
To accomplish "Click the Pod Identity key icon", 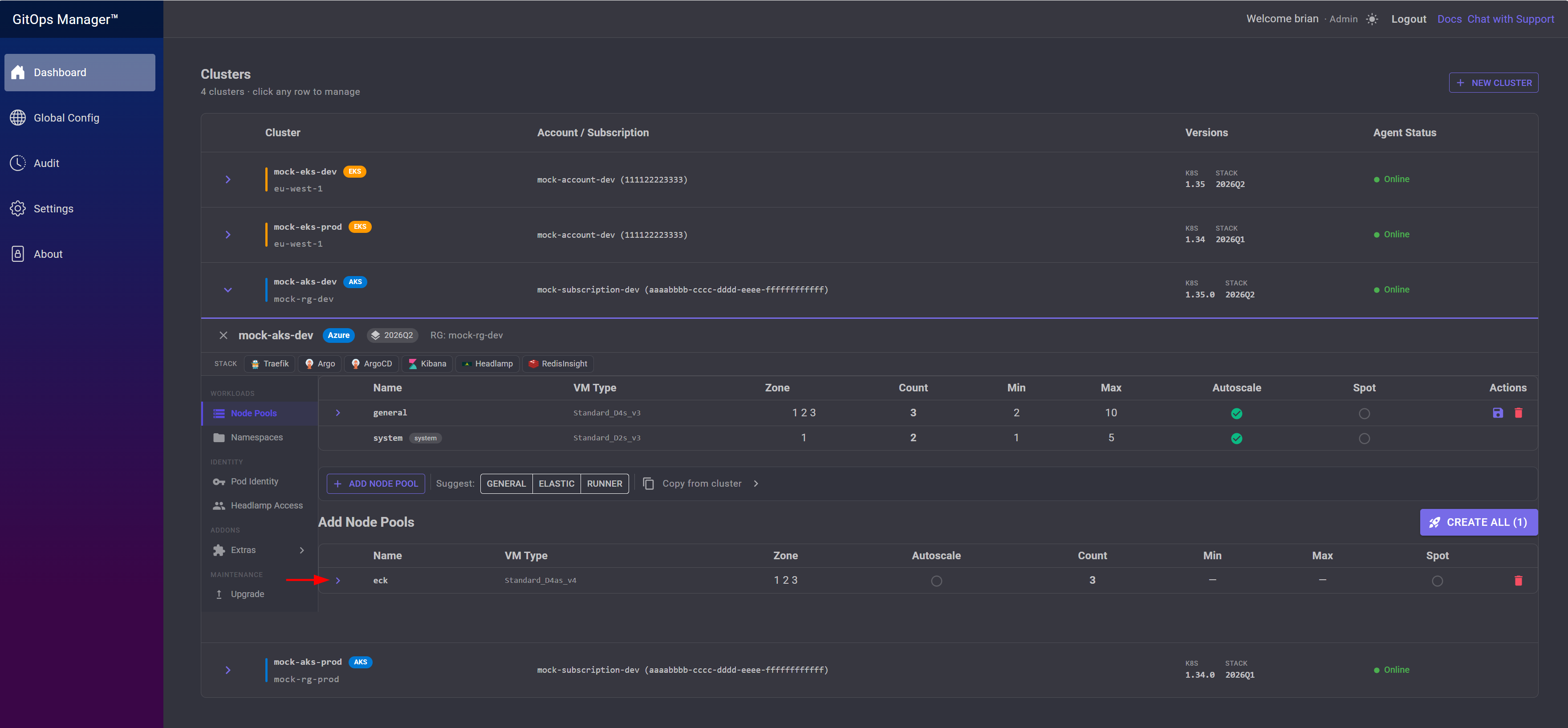I will pos(219,481).
